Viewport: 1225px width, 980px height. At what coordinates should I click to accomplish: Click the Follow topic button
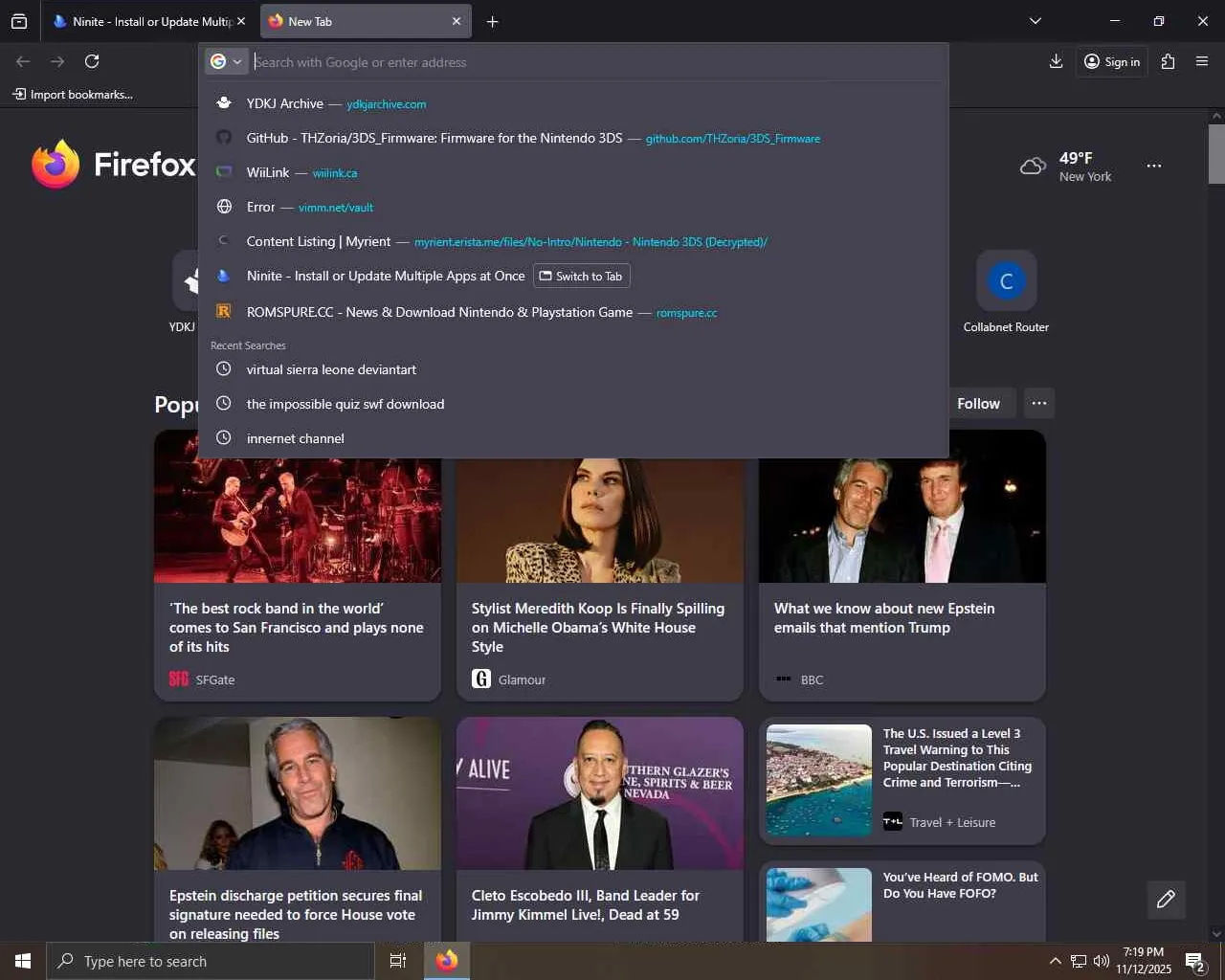tap(978, 404)
